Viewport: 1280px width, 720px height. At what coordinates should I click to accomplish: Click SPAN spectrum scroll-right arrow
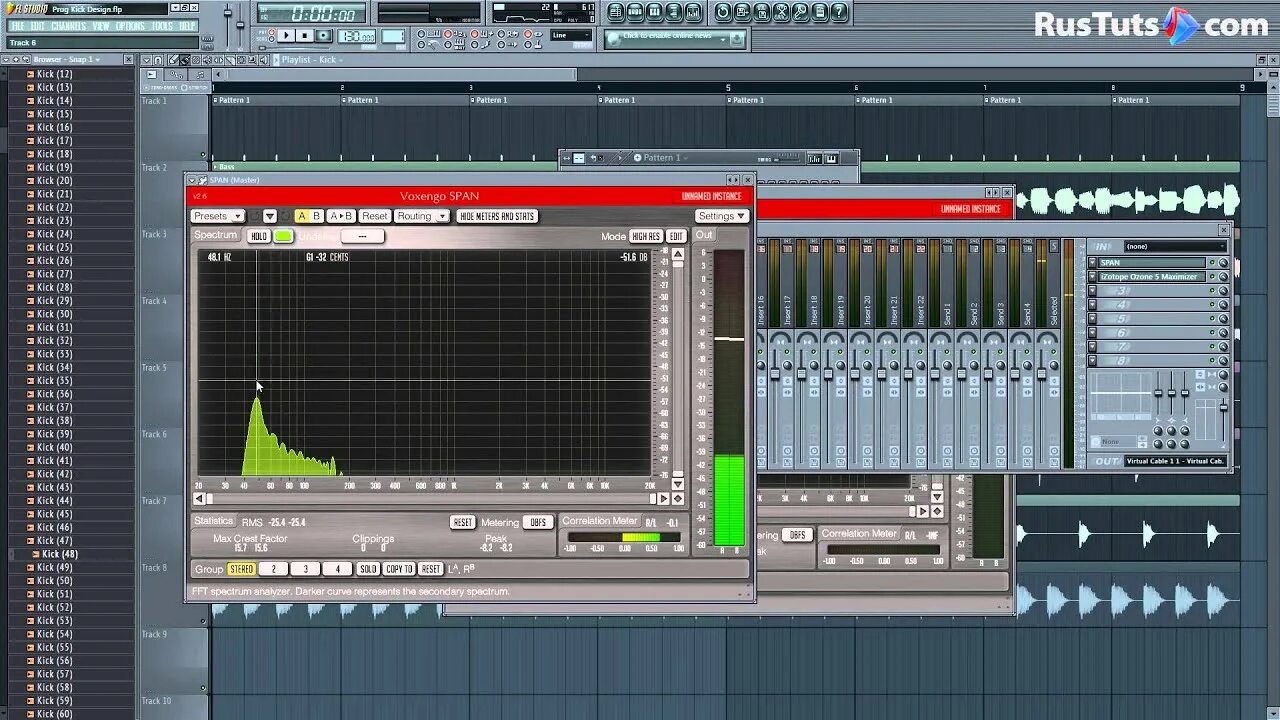(663, 499)
